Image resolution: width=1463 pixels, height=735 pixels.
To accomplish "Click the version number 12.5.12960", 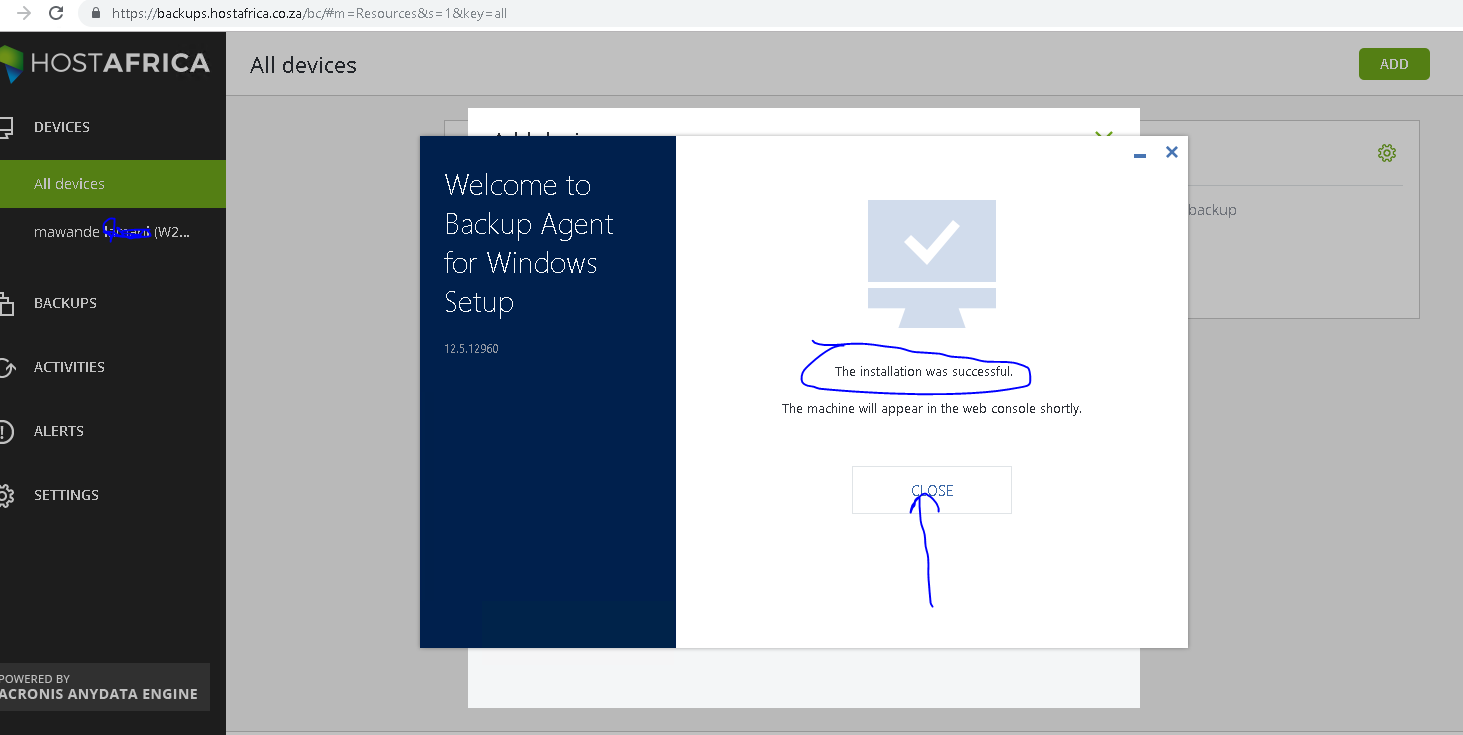I will [x=472, y=349].
